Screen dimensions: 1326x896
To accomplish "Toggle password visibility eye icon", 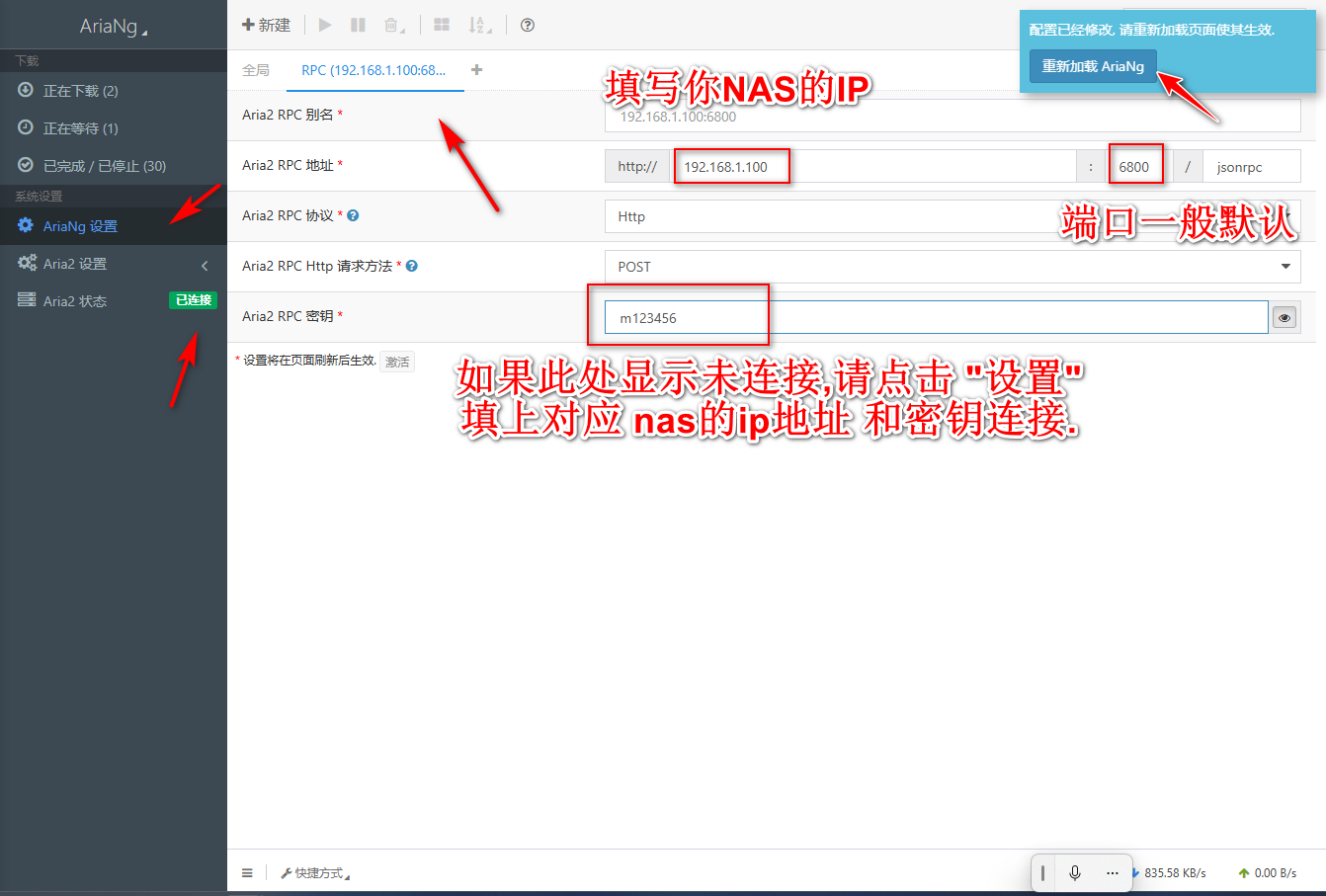I will [x=1285, y=318].
